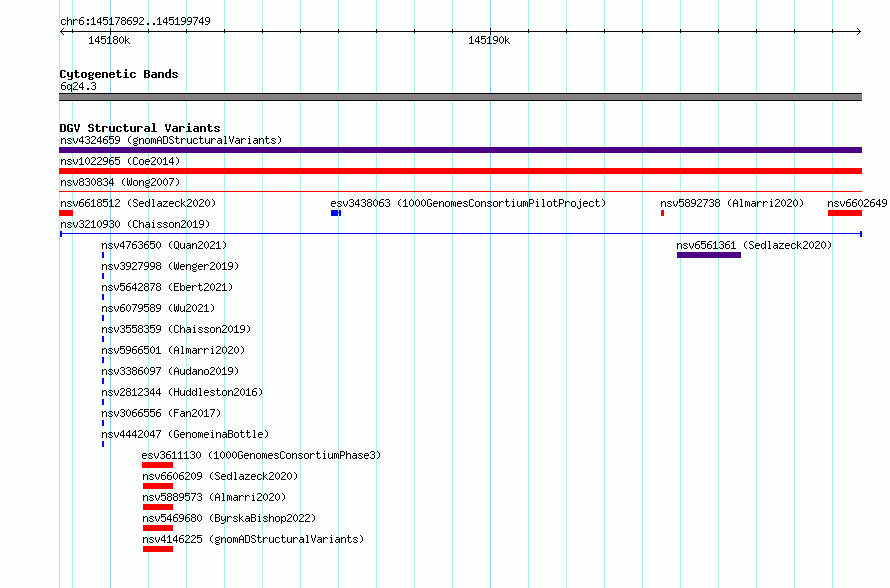Open esv3438063 1000GenomesConsortiumPilotProject label
890x588 pixels.
click(x=468, y=203)
